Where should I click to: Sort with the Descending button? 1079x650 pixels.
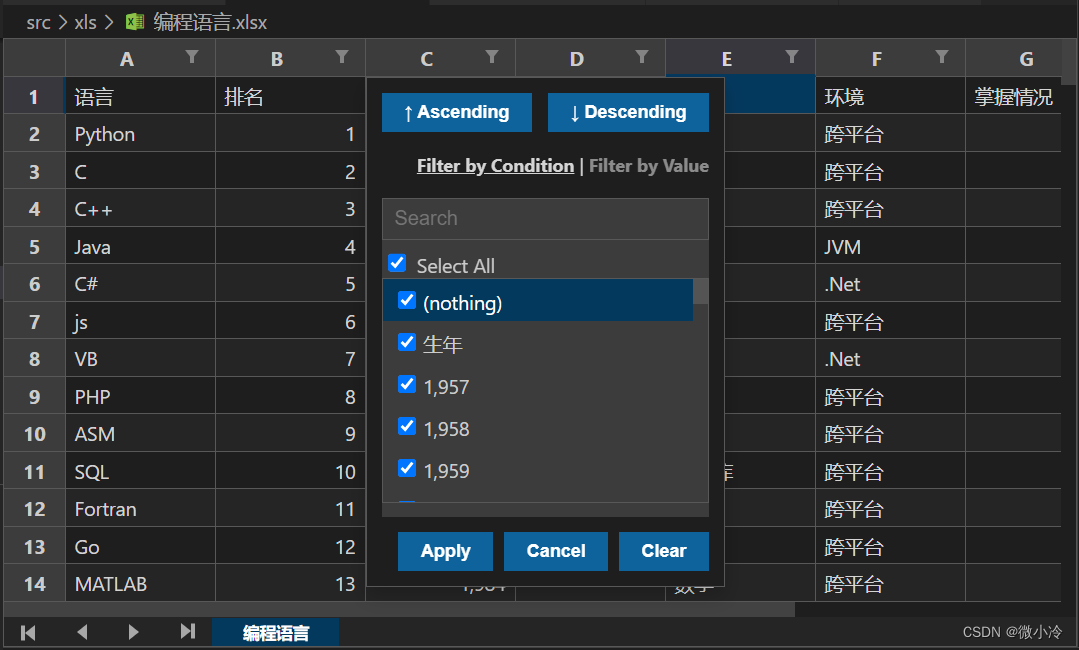coord(628,112)
